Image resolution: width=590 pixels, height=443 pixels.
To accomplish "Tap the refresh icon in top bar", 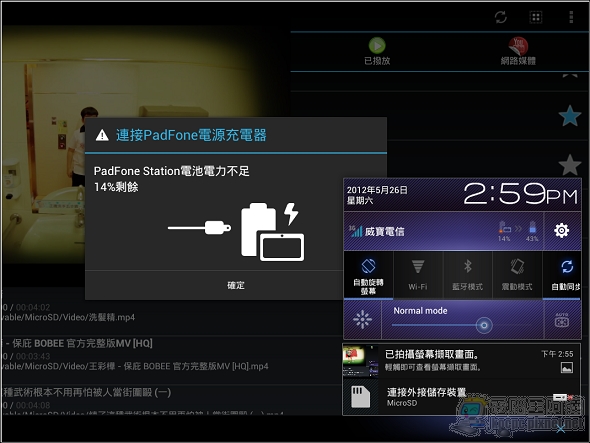I will [x=500, y=17].
